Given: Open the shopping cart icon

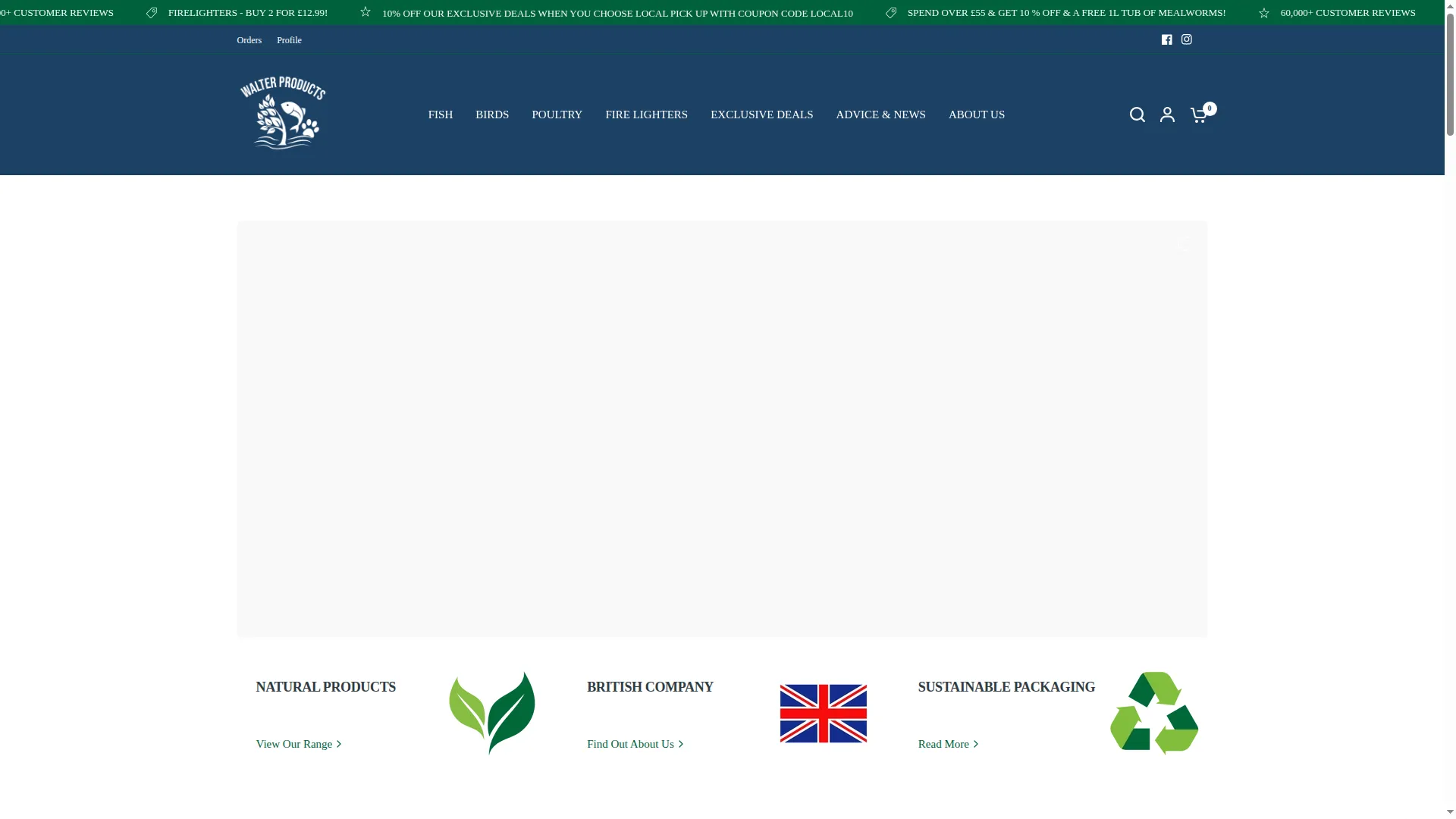Looking at the screenshot, I should [1198, 115].
